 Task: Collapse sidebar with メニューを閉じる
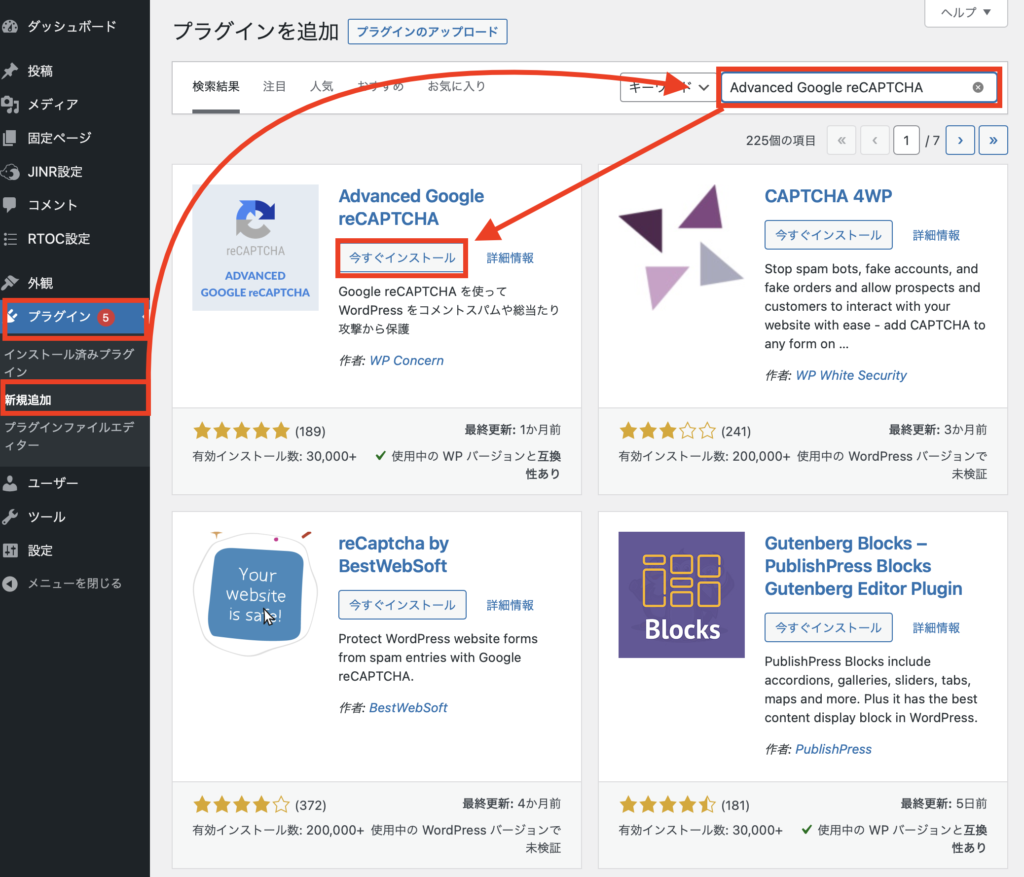pos(74,583)
